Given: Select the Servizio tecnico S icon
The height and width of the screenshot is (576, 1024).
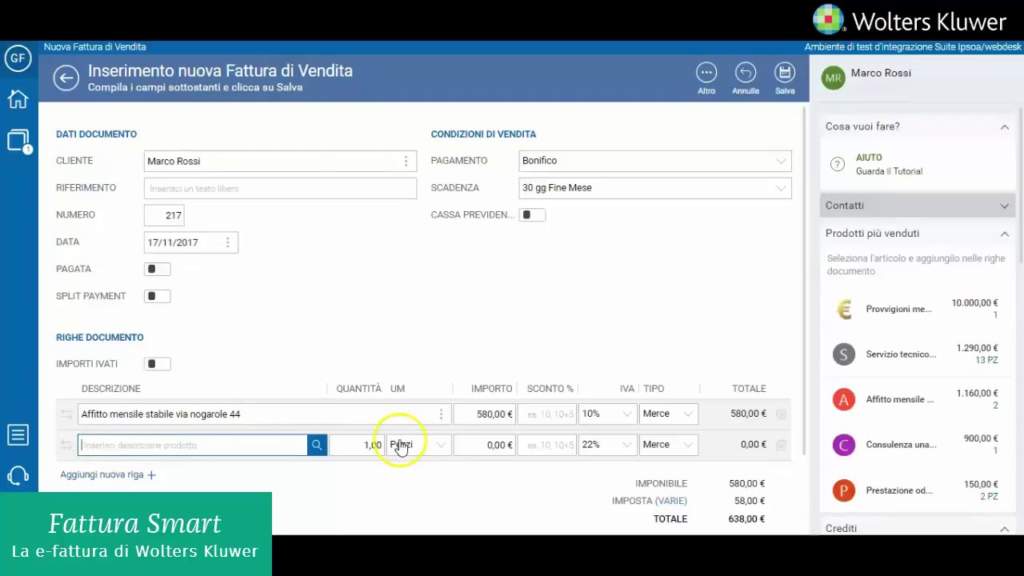Looking at the screenshot, I should [844, 355].
